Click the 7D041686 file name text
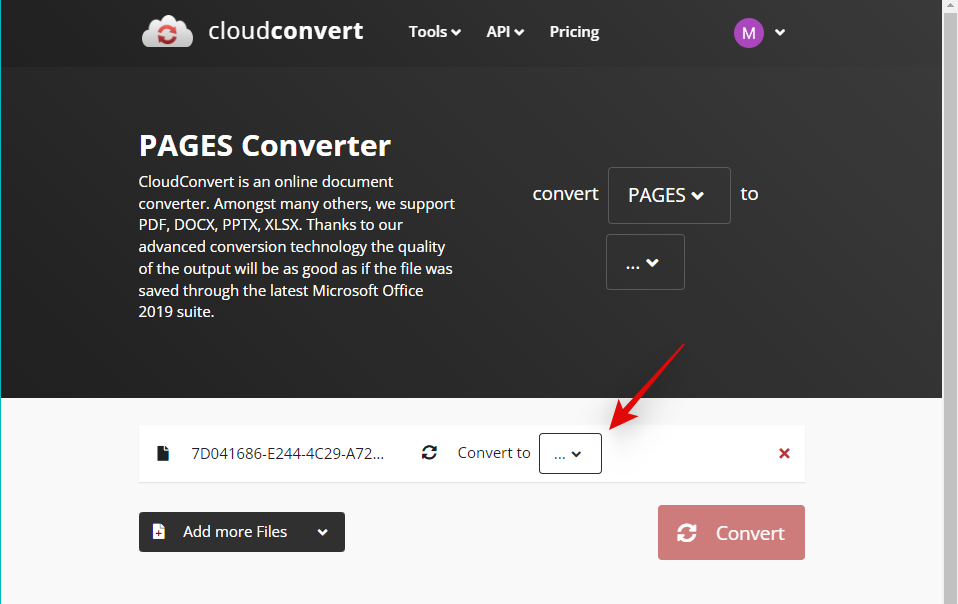This screenshot has width=958, height=604. click(x=286, y=452)
